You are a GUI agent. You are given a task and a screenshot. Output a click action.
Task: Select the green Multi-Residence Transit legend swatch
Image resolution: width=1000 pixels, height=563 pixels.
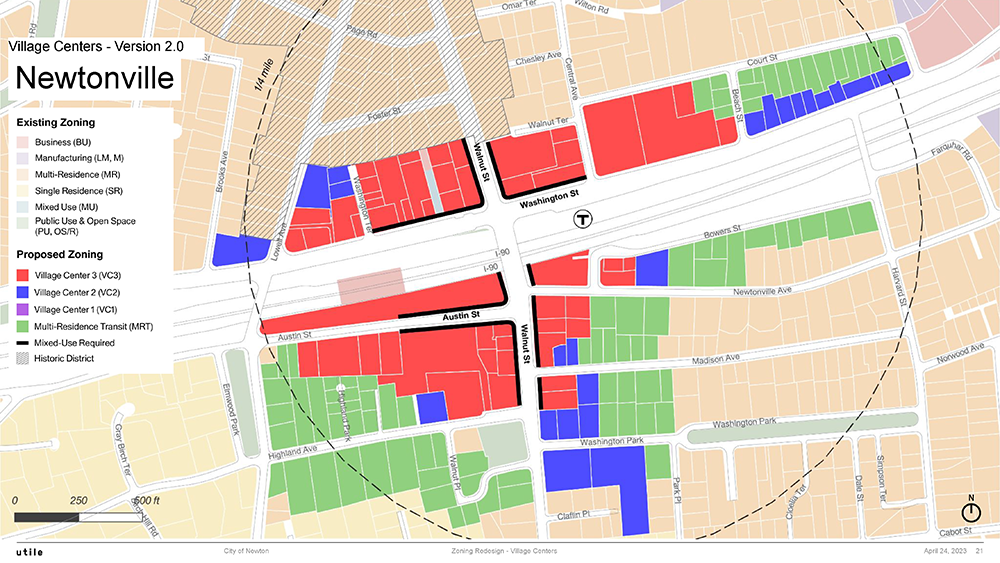pyautogui.click(x=22, y=326)
